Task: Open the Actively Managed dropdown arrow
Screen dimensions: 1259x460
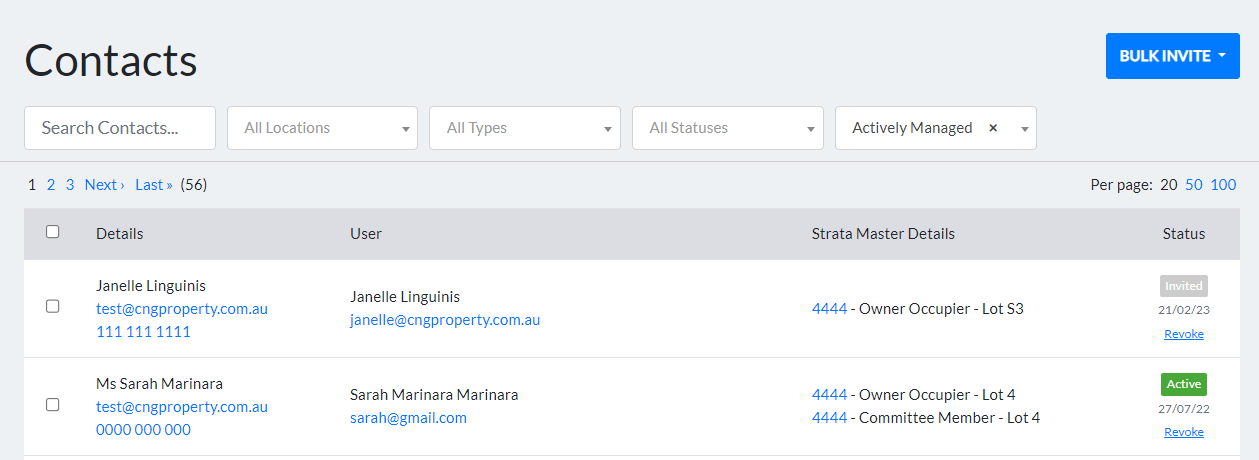Action: point(1024,129)
